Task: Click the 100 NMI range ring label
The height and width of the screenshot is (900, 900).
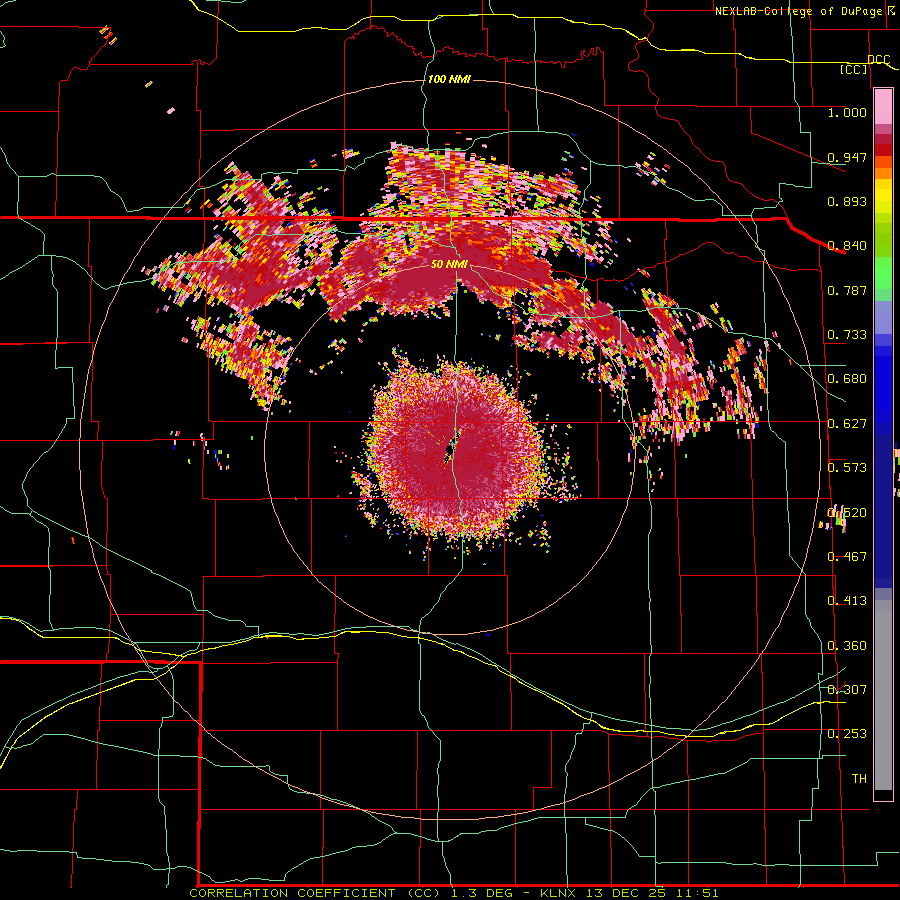Action: point(449,79)
